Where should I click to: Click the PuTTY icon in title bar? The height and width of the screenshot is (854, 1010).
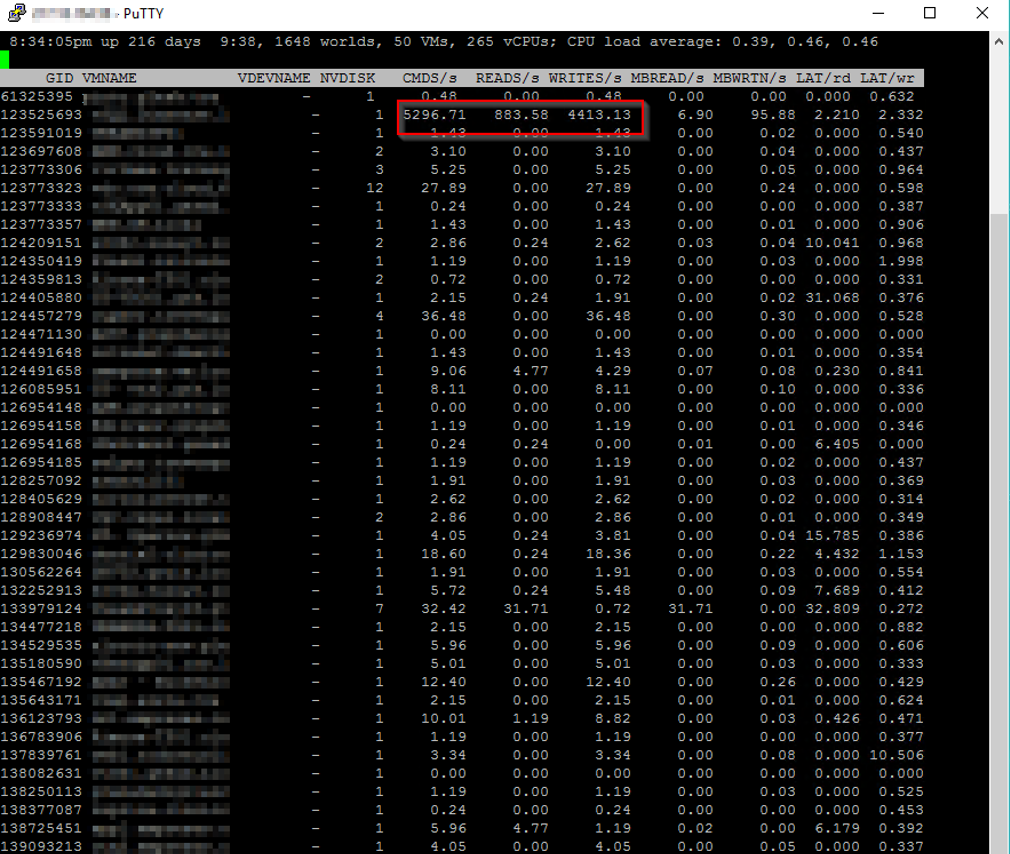(15, 14)
